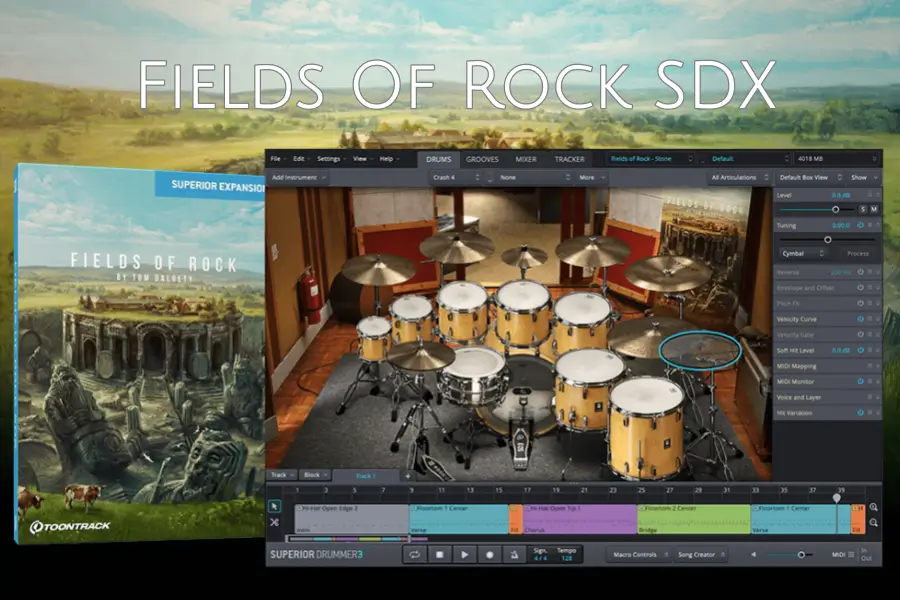This screenshot has width=900, height=600.
Task: Open the More dropdown
Action: 592,177
